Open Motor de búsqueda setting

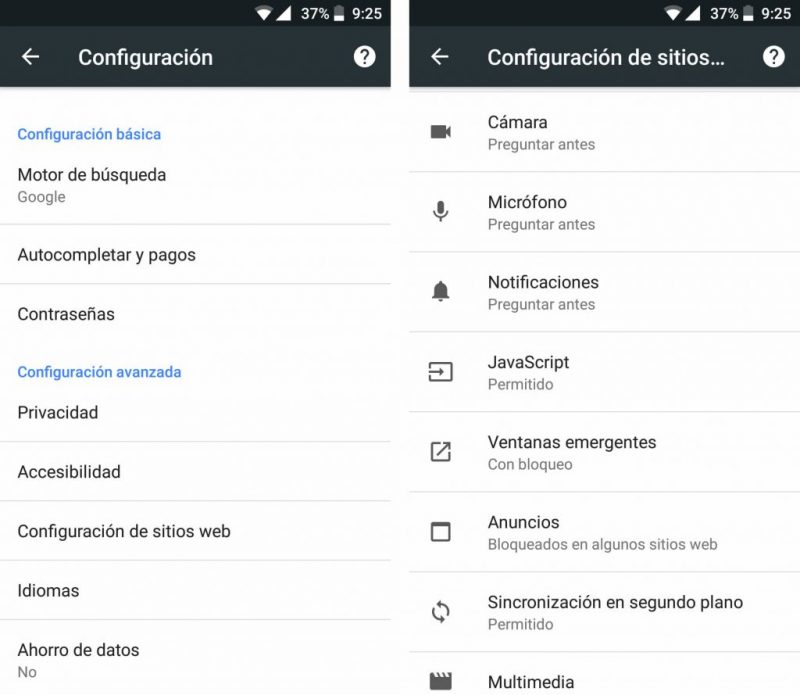tap(195, 185)
